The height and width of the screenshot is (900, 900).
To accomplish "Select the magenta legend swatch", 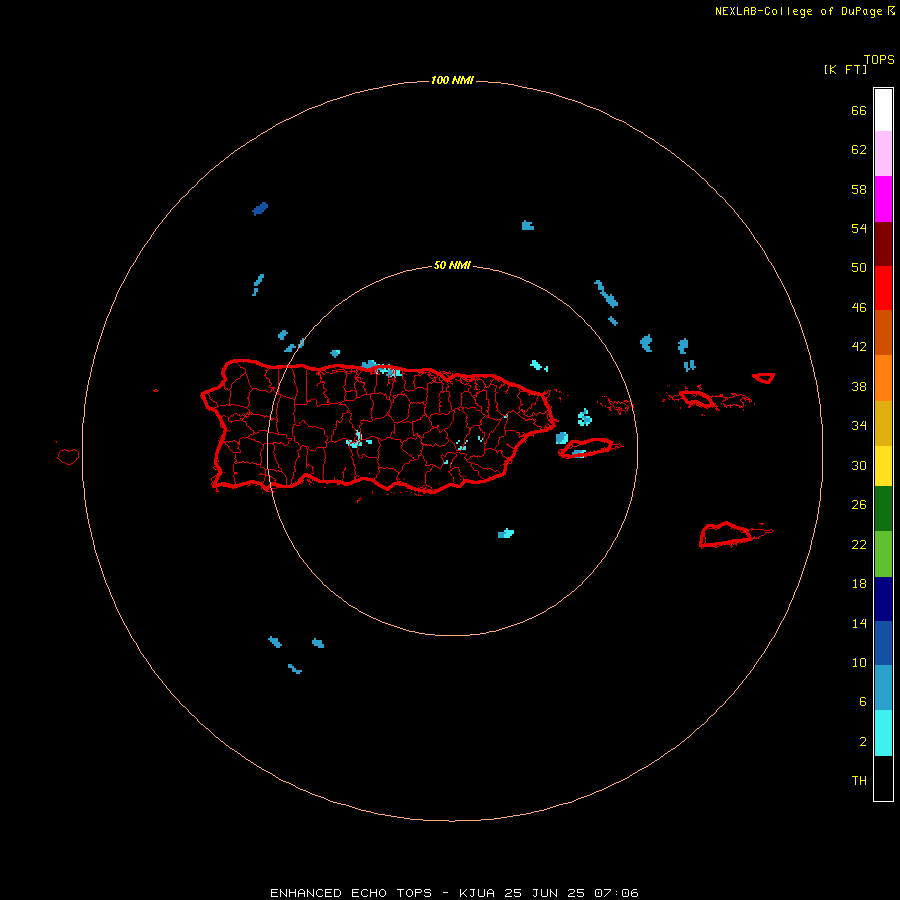I will click(x=883, y=199).
